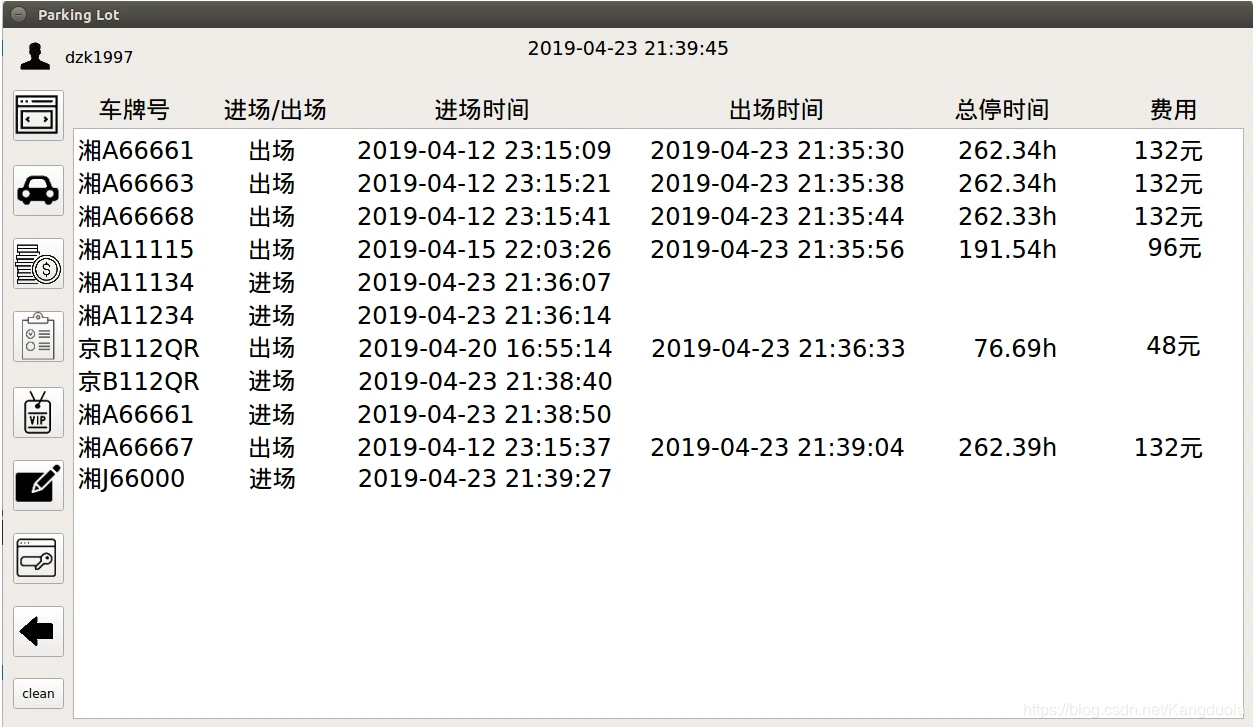Open the coins and dollar fee icon

click(x=38, y=263)
